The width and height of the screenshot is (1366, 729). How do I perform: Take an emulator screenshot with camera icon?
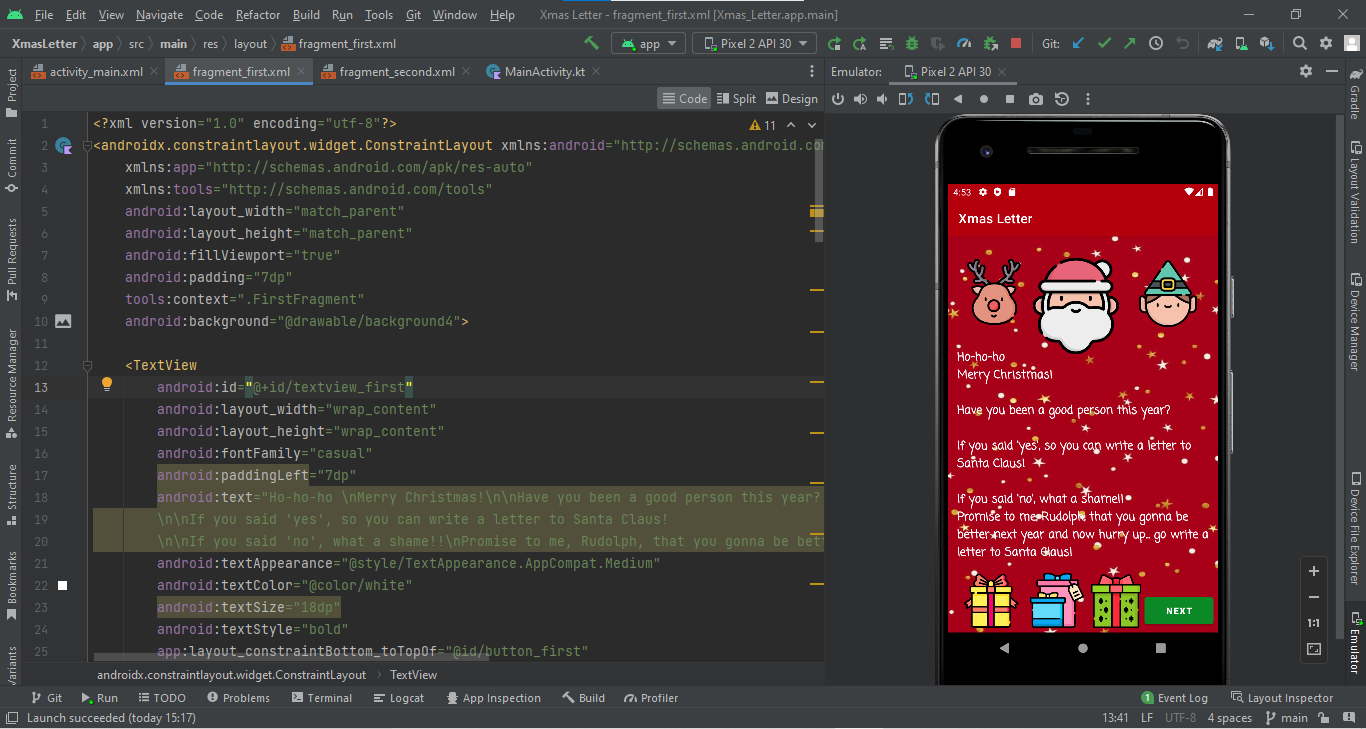click(1036, 98)
